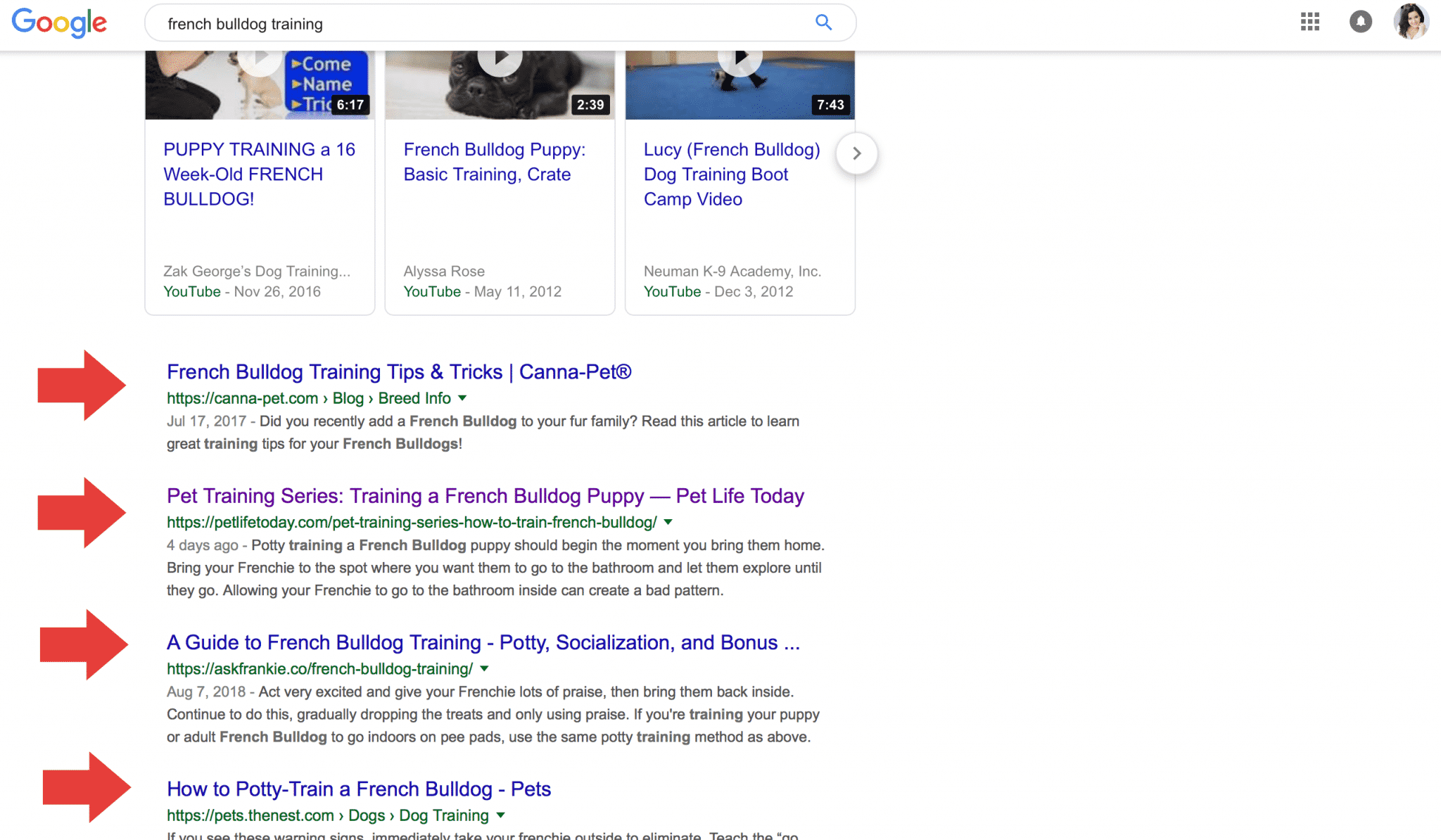Expand the dropdown arrow beside askfrankie.co URL
This screenshot has height=840, width=1441.
click(484, 668)
